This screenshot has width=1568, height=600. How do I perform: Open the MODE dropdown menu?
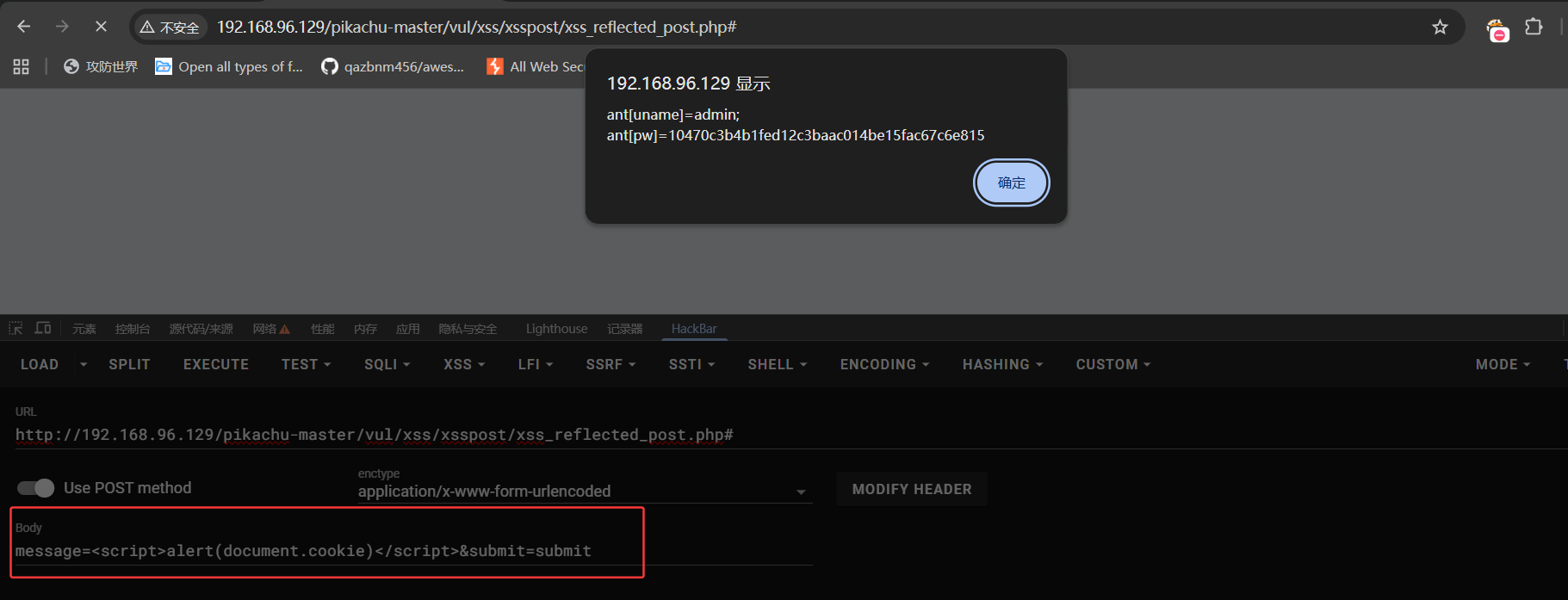(x=1503, y=364)
